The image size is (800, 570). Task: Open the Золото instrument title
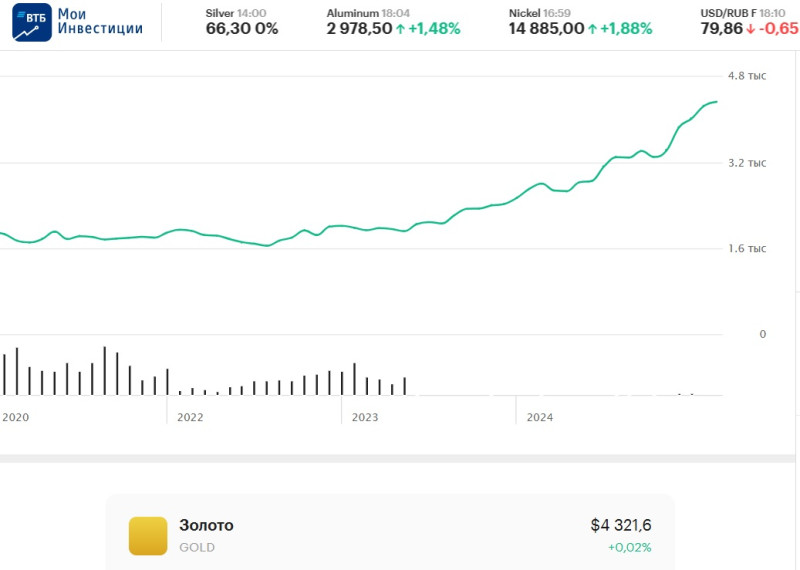206,525
